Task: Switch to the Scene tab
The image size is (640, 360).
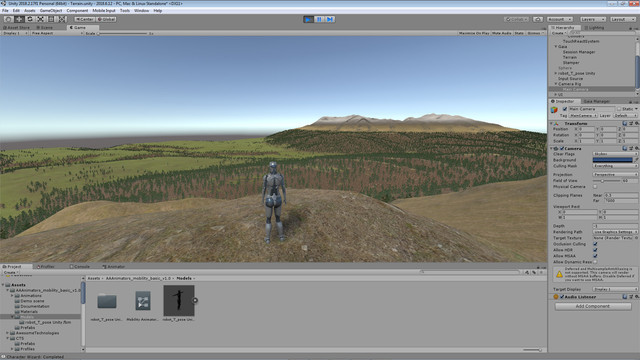Action: (46, 28)
